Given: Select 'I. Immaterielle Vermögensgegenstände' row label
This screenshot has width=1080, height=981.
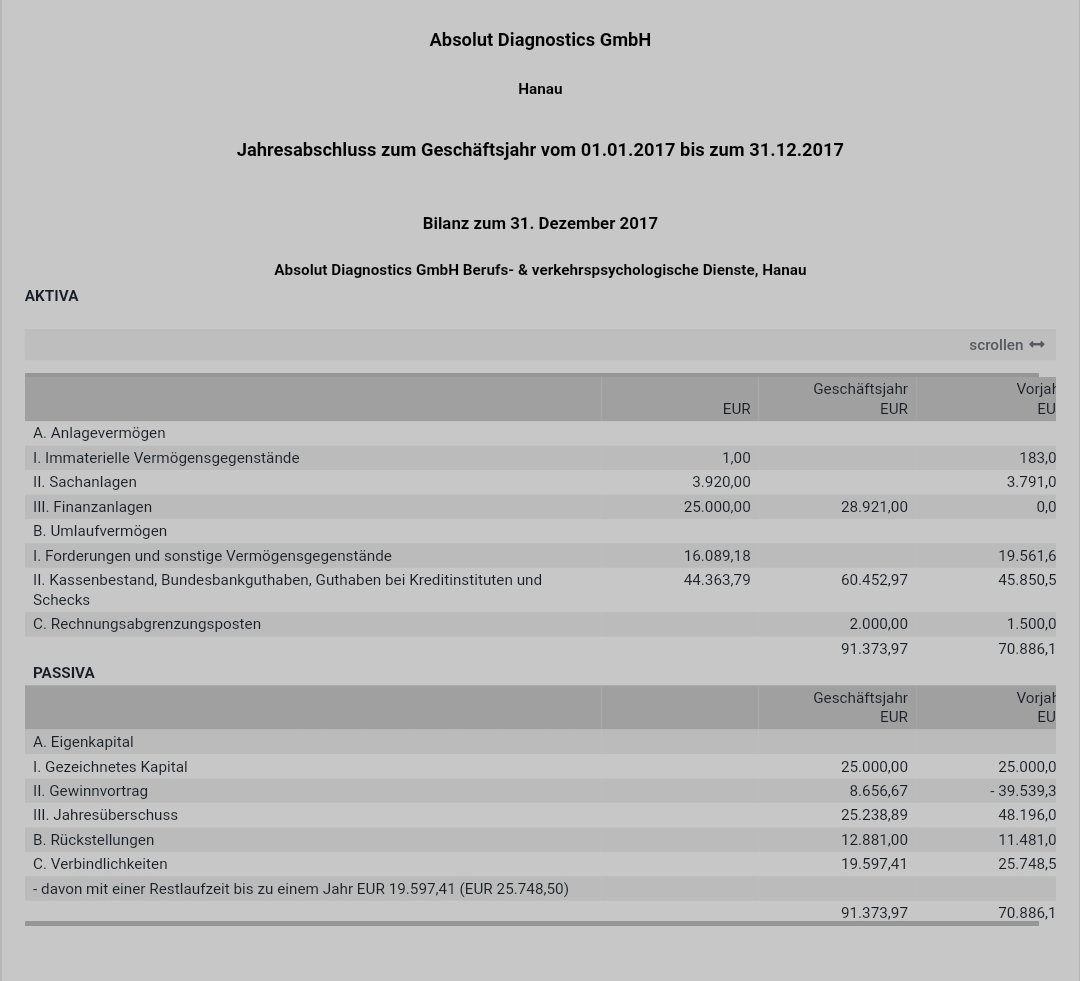Looking at the screenshot, I should [166, 458].
